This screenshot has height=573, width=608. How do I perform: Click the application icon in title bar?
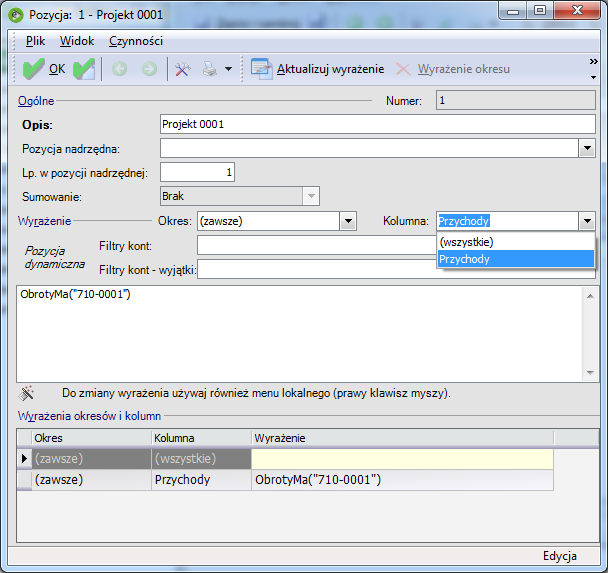16,15
